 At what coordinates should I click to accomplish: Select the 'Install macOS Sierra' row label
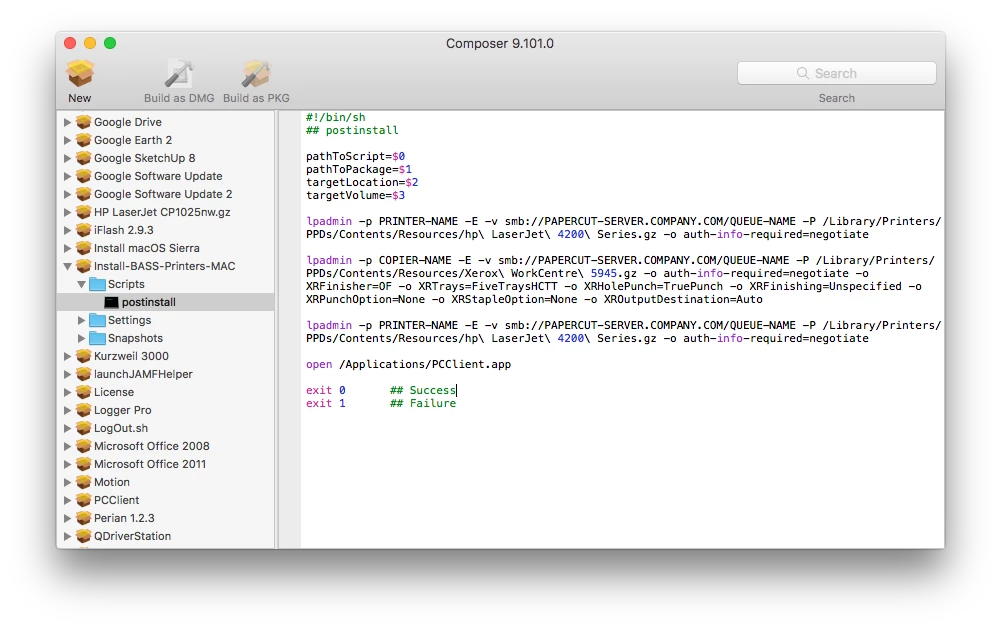tap(147, 248)
